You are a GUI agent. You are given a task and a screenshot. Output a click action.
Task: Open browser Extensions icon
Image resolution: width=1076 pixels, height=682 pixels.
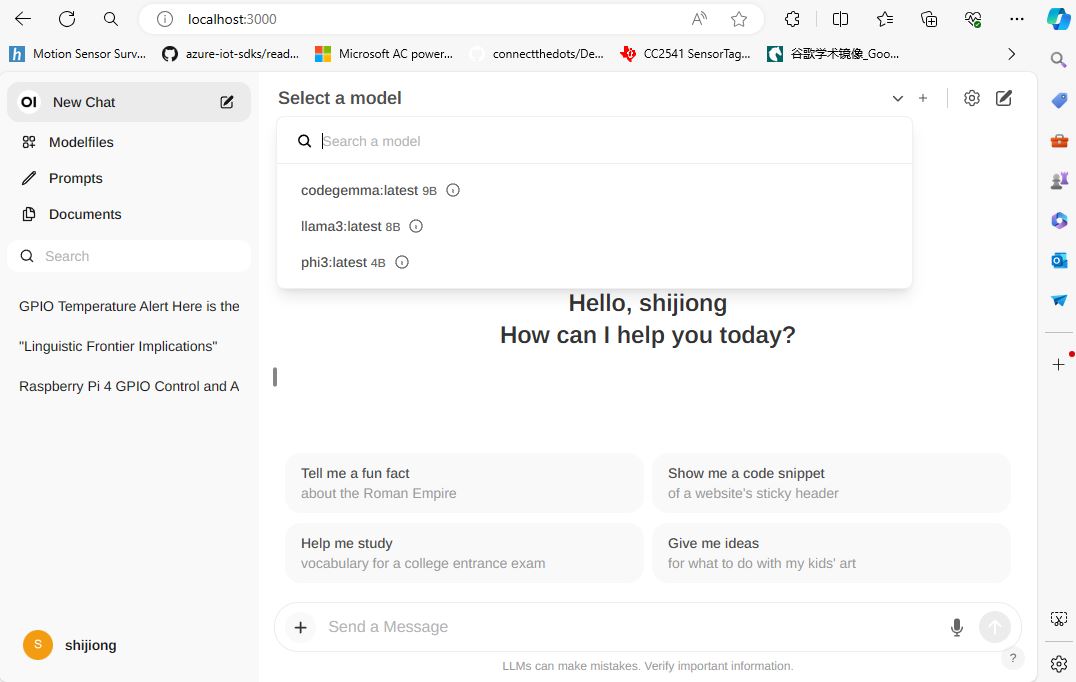pyautogui.click(x=793, y=19)
